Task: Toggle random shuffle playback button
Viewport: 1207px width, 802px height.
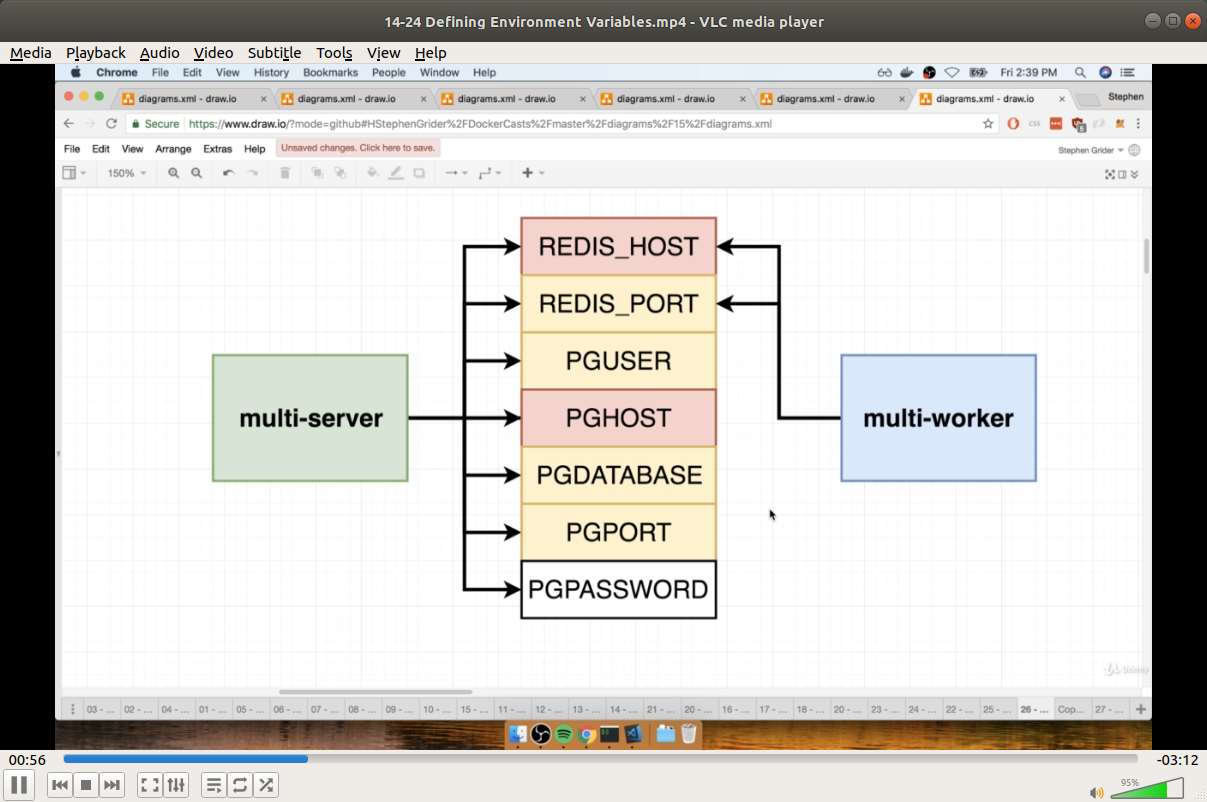Action: 266,785
